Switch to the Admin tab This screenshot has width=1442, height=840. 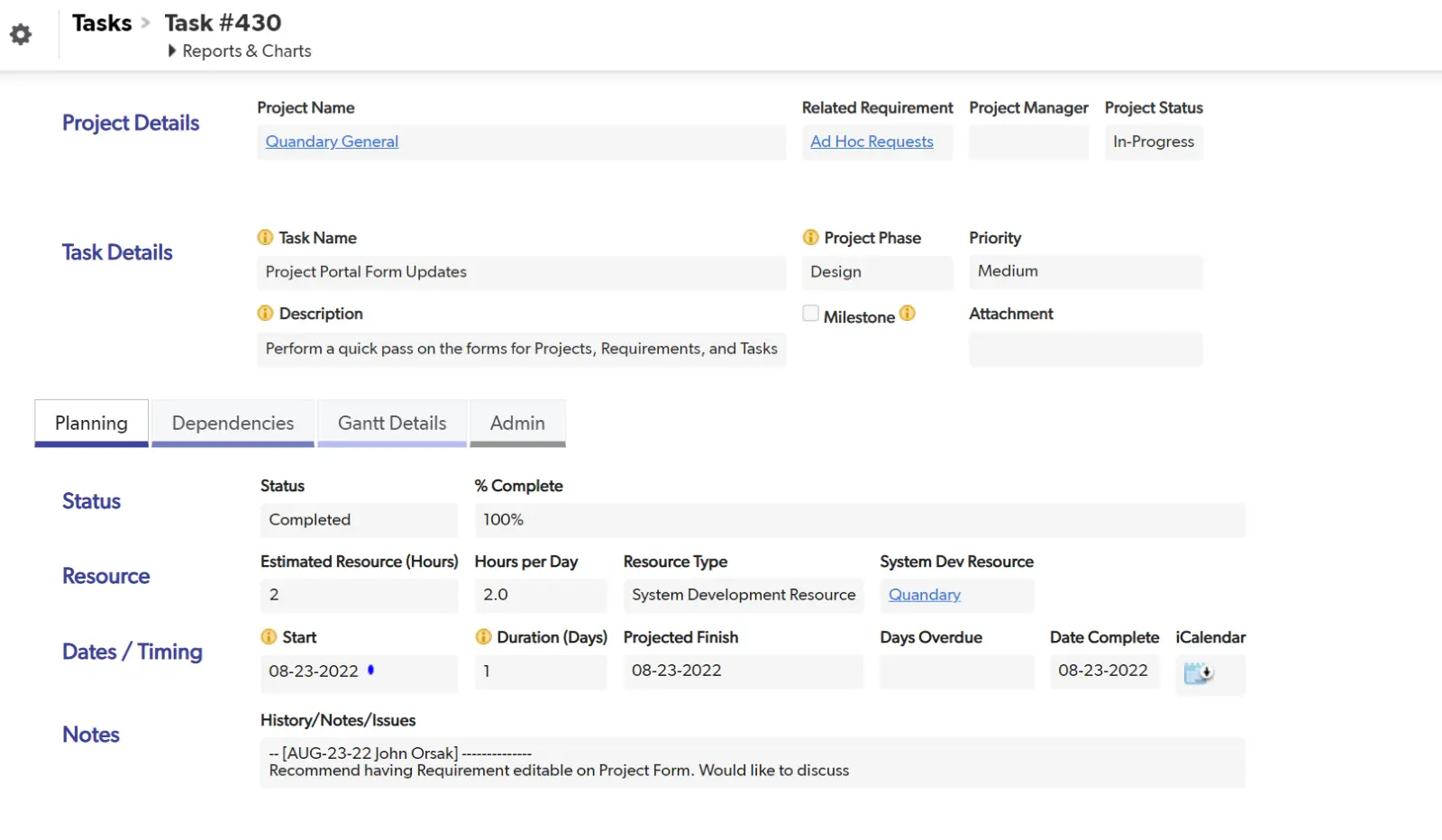coord(517,423)
